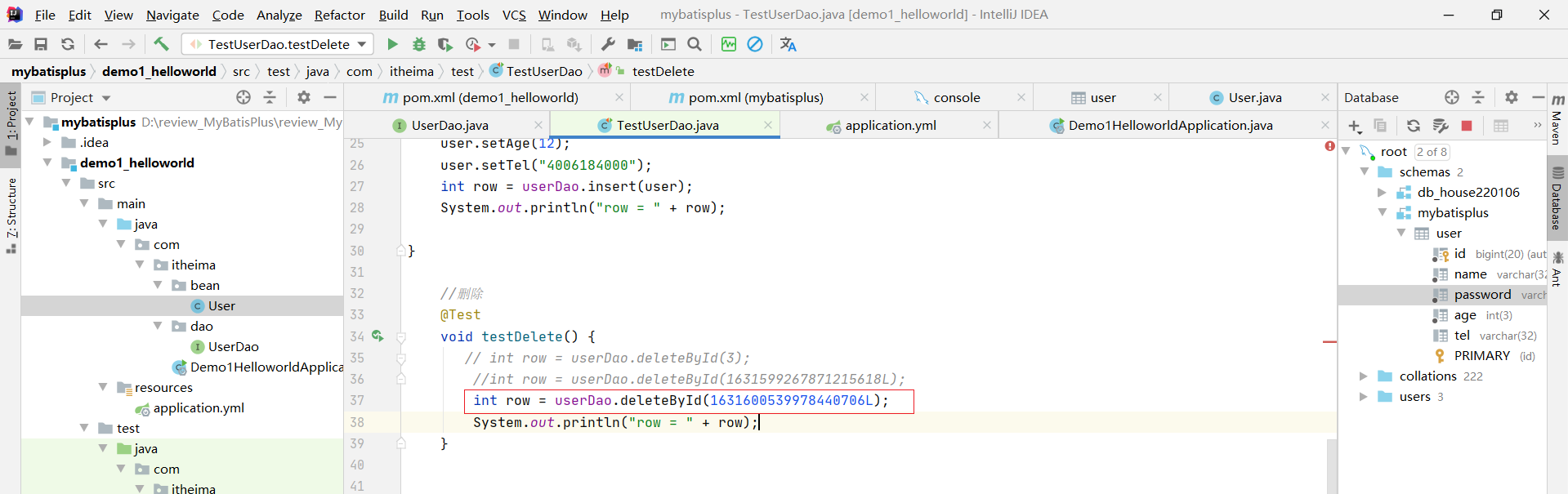Click the Update with force cancel icon in toolbar

click(x=755, y=44)
